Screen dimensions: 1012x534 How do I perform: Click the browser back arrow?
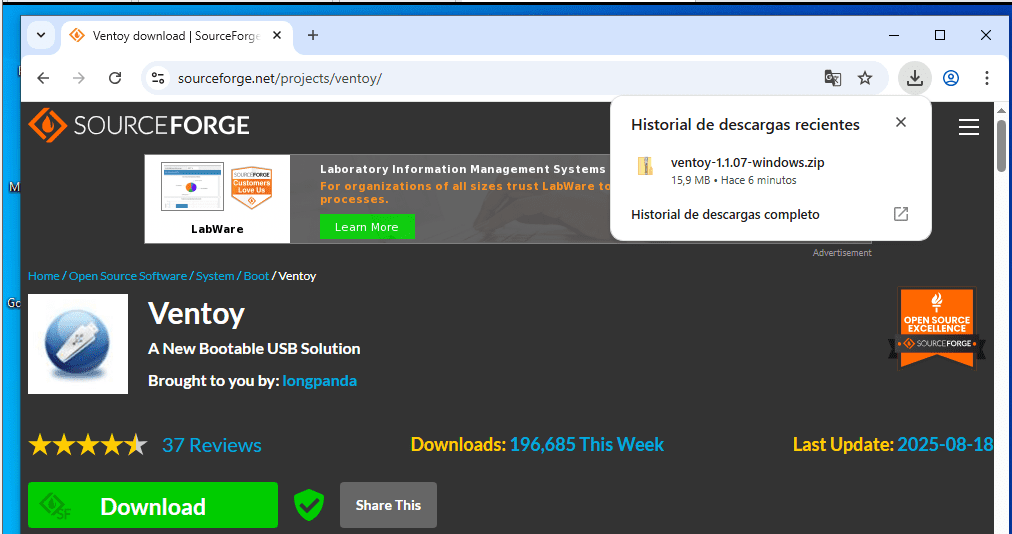[43, 78]
